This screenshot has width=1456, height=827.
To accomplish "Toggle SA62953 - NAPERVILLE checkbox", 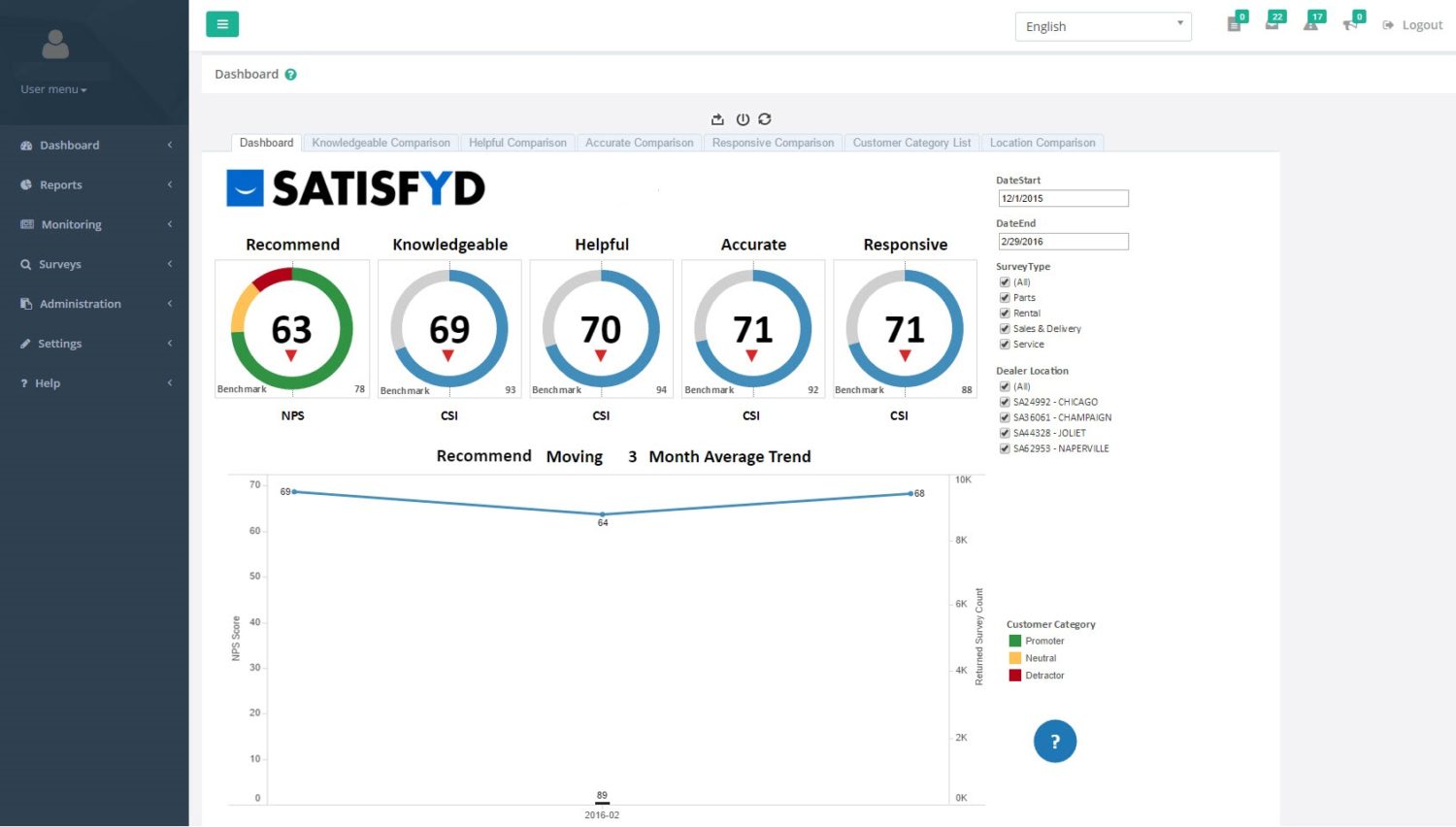I will coord(1005,448).
